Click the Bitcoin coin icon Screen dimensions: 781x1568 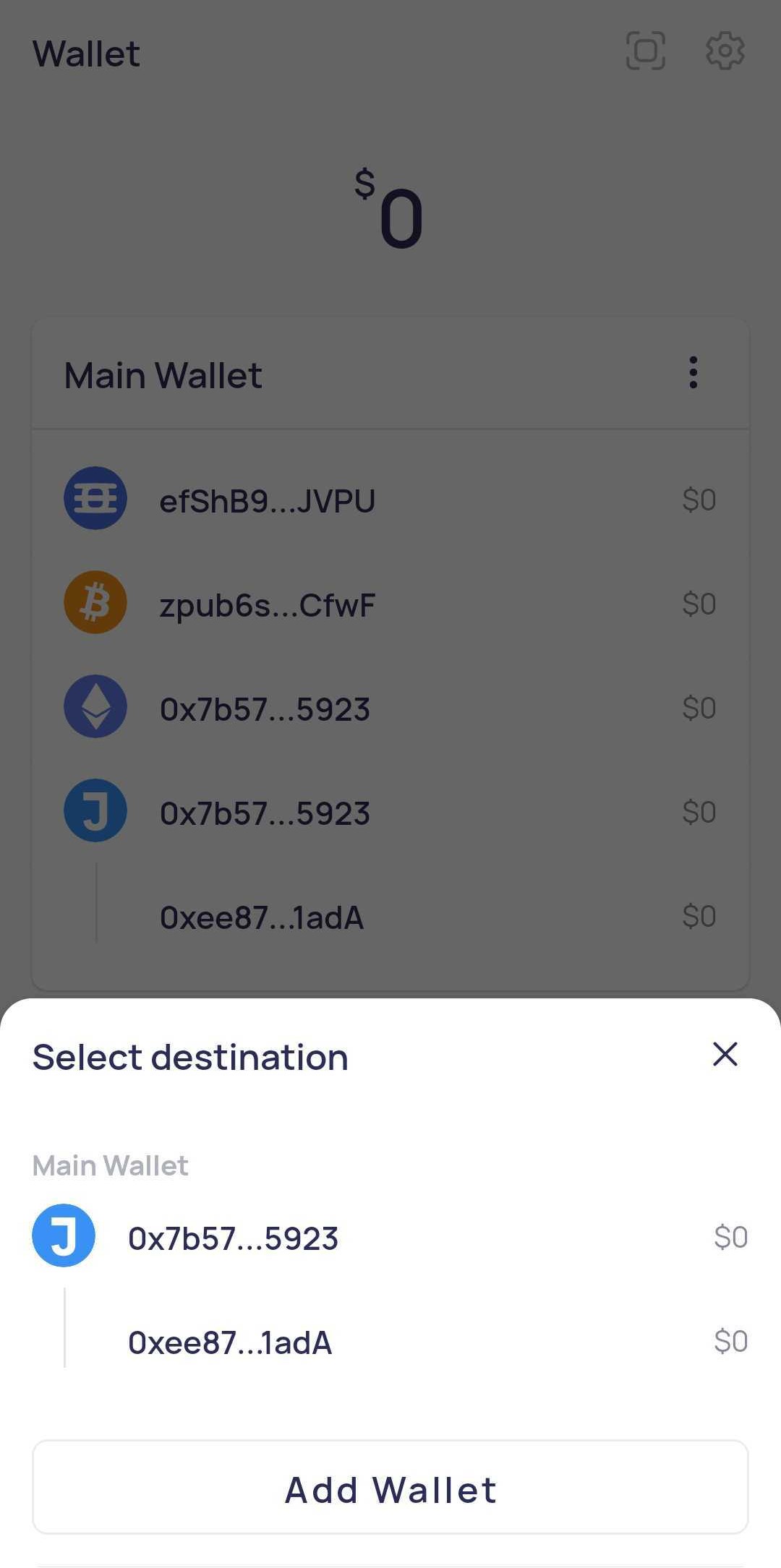[95, 603]
